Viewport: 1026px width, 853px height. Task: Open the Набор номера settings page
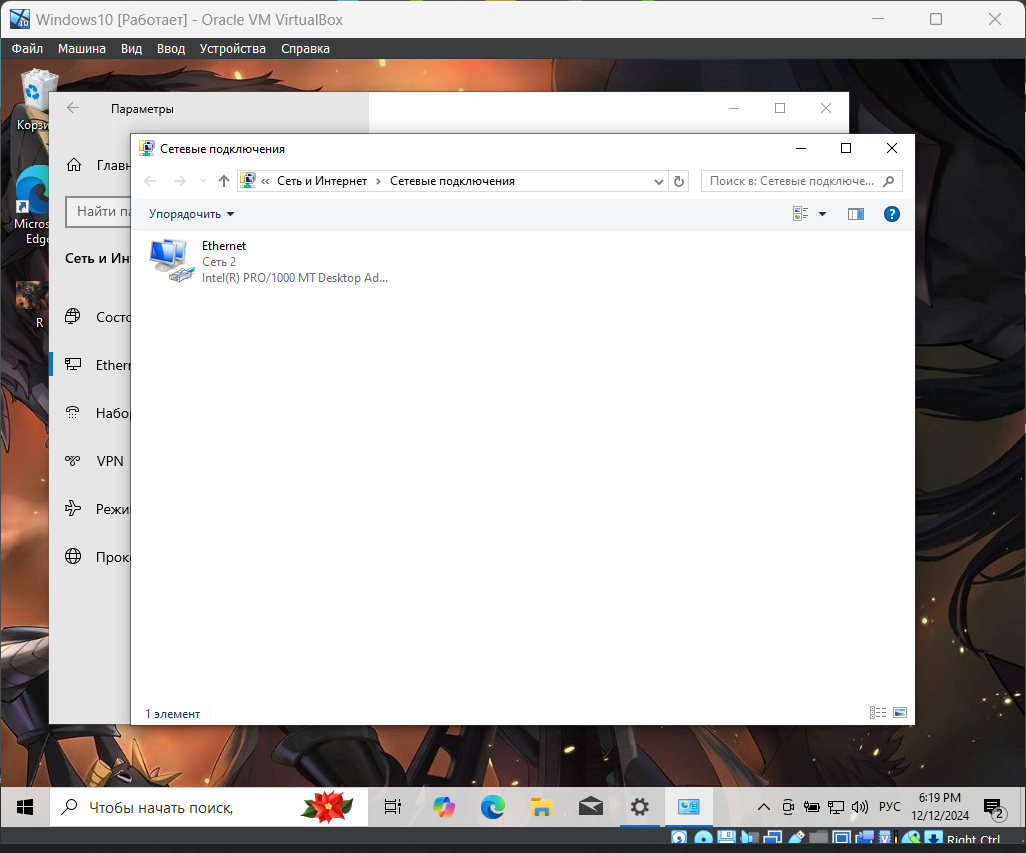pos(90,413)
